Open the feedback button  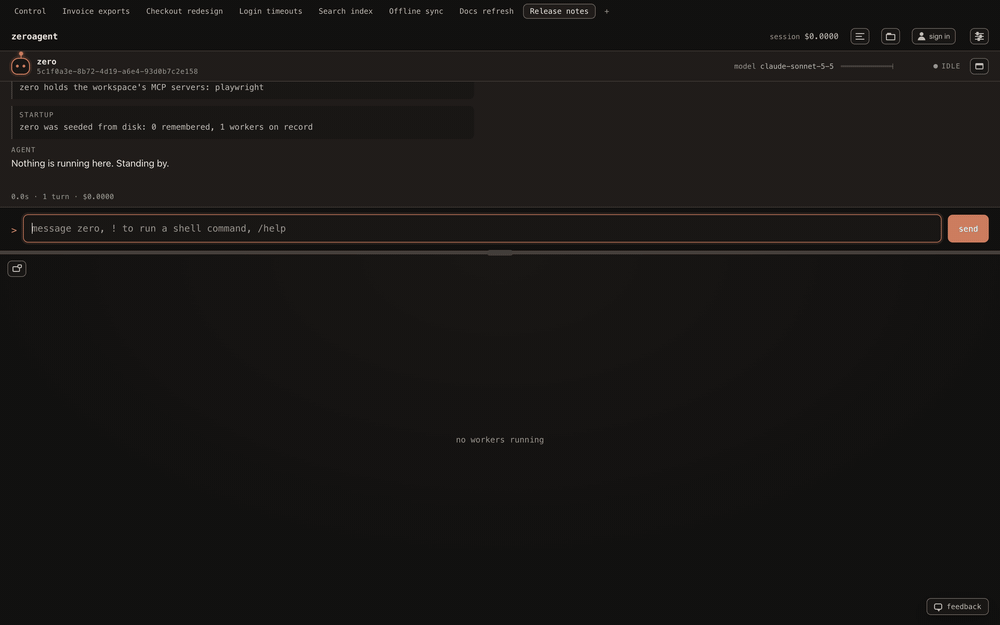point(957,607)
